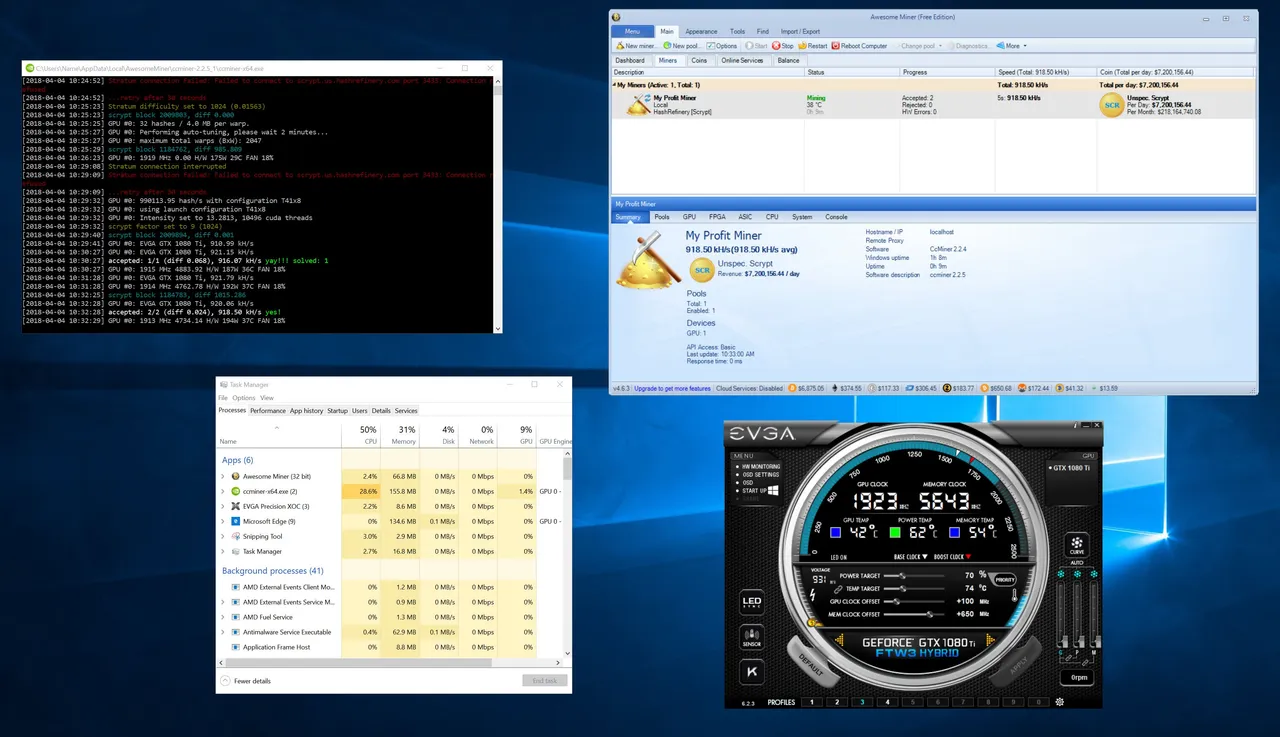Click the SCR coin icon in miner row
1280x737 pixels.
click(x=1111, y=104)
